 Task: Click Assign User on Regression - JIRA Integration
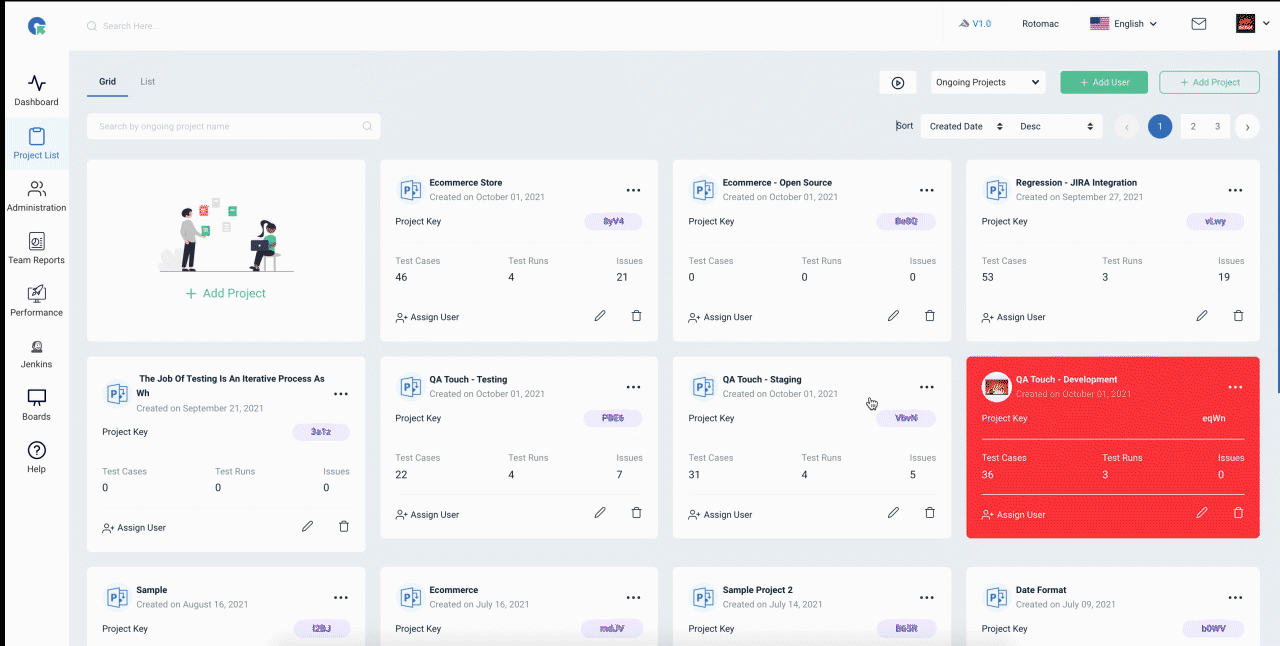pos(1014,317)
